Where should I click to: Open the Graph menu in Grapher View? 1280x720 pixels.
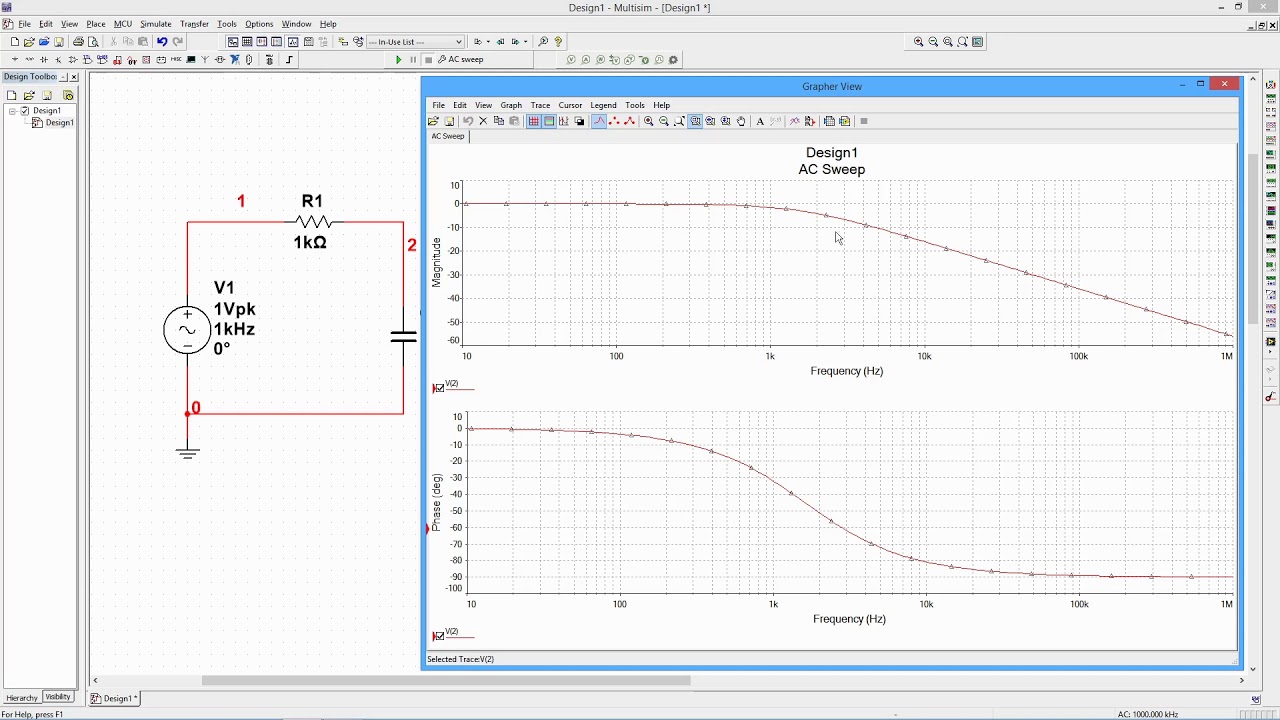pos(511,105)
